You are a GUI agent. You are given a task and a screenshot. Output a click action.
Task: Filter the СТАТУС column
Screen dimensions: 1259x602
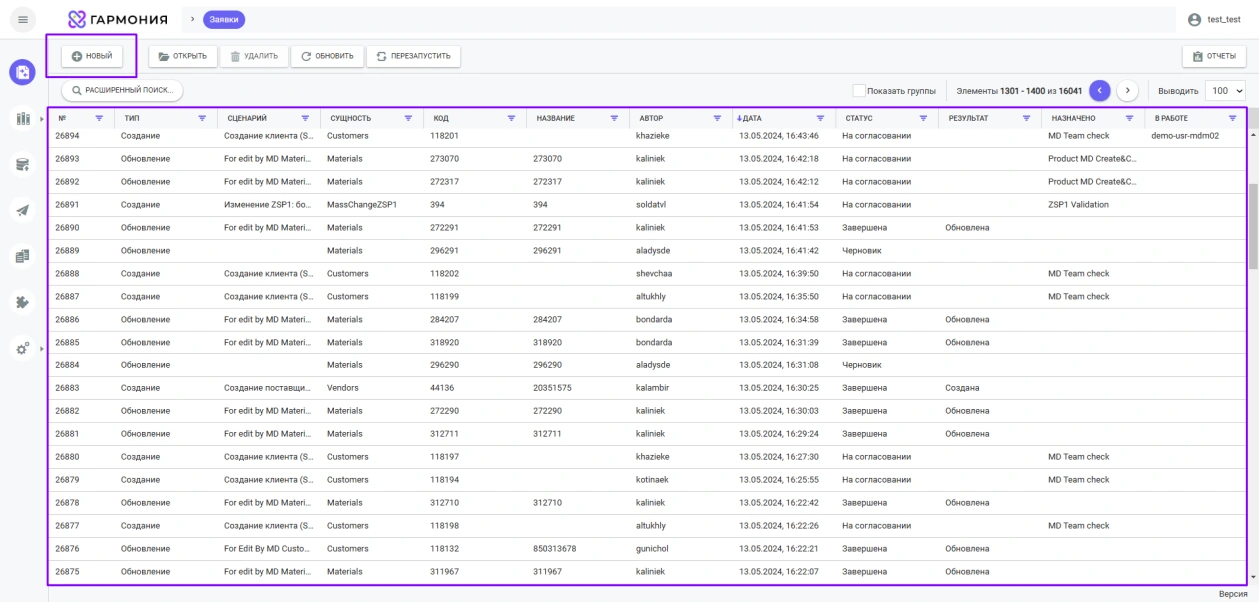tap(923, 118)
